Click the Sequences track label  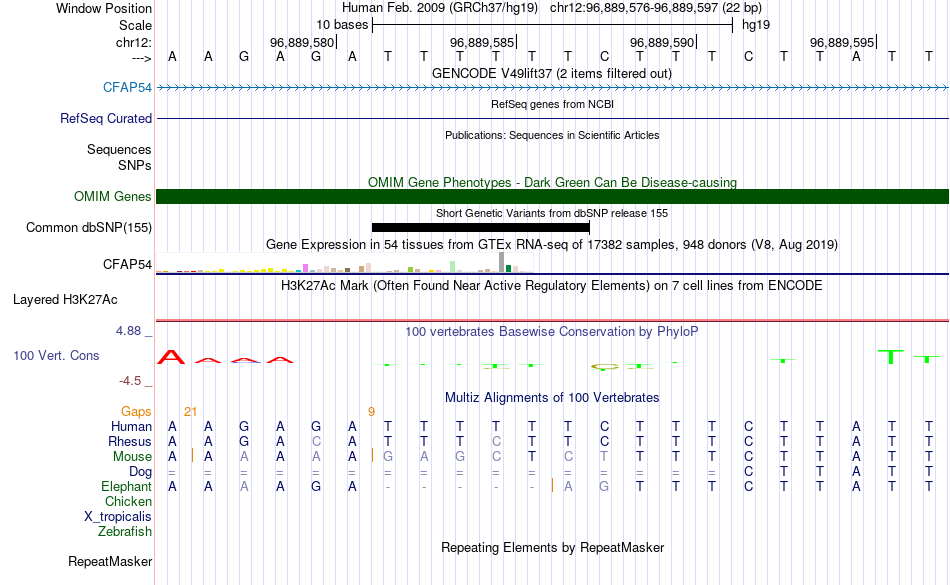119,150
